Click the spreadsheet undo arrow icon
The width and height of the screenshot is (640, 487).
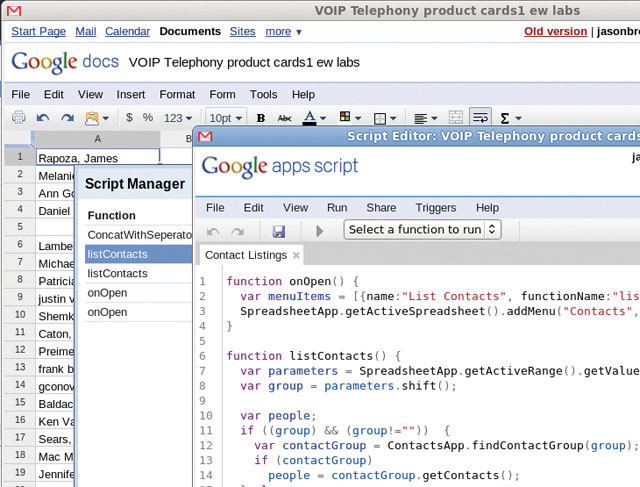42,117
